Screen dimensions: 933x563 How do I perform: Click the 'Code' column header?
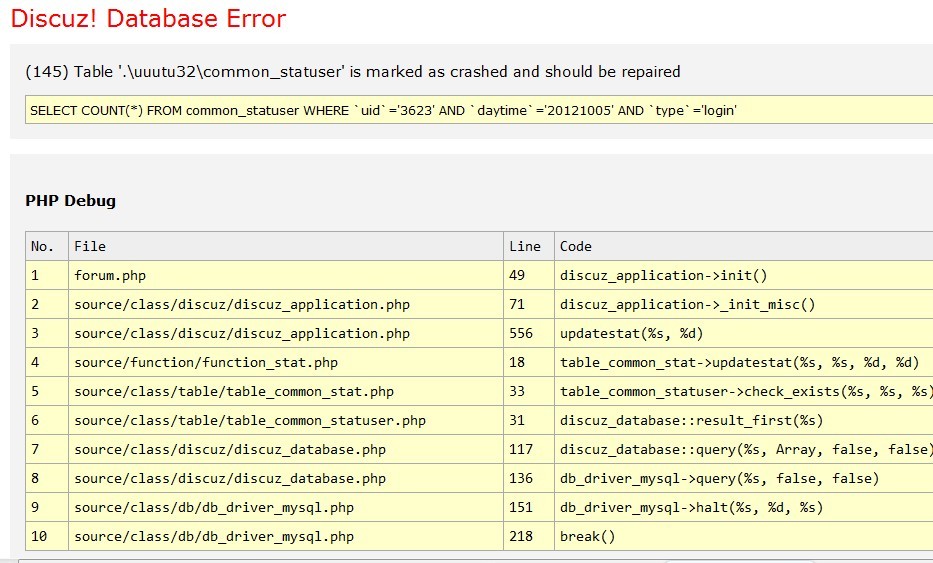pos(576,246)
